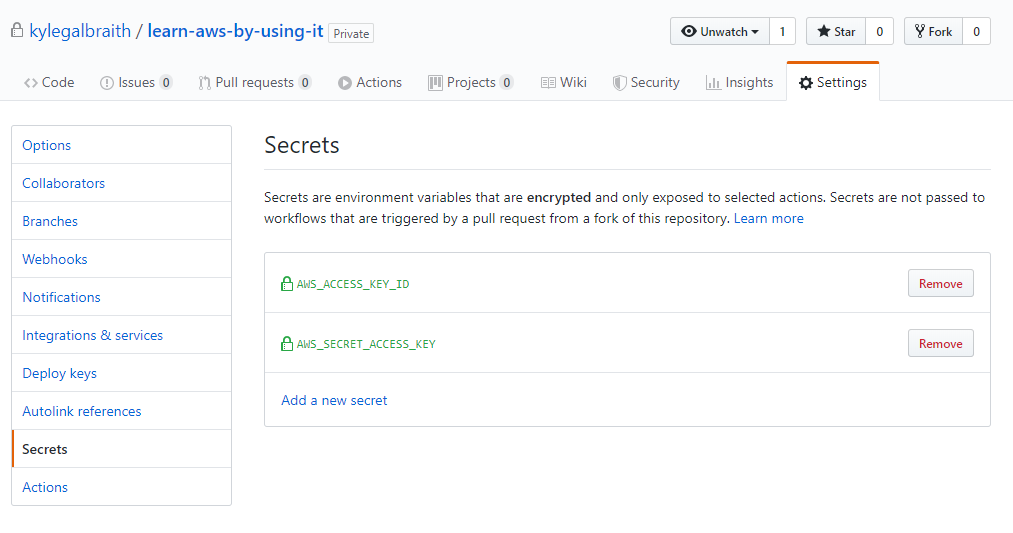Click the AWS_ACCESS_KEY_ID secret name
The width and height of the screenshot is (1013, 533).
pos(353,284)
